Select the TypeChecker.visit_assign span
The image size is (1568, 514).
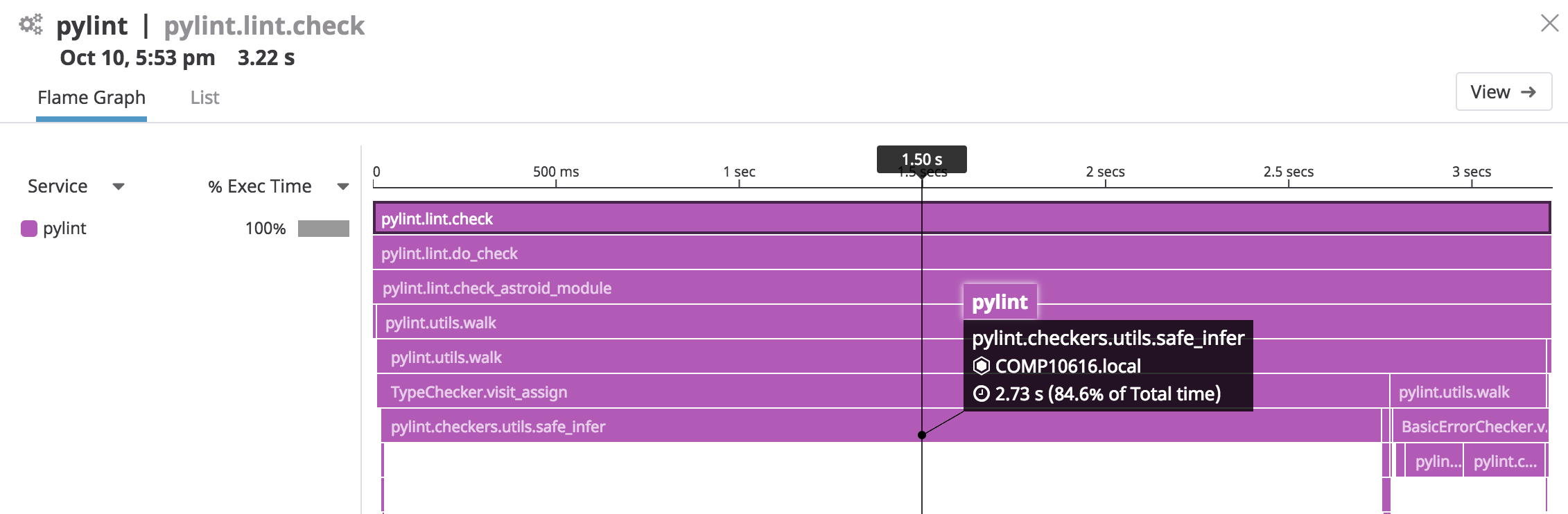pos(883,391)
